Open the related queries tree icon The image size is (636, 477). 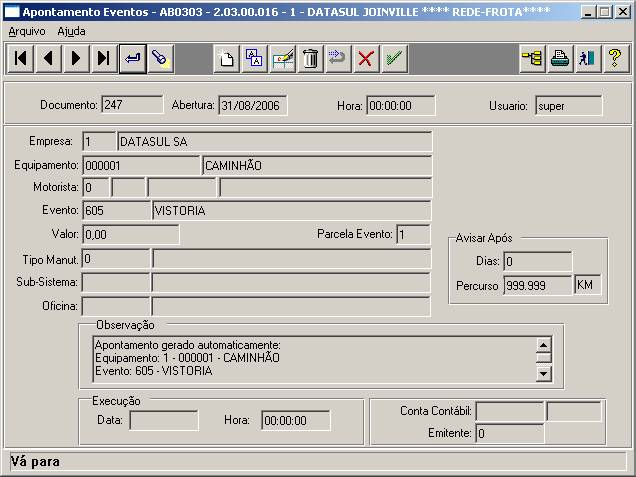[x=532, y=58]
